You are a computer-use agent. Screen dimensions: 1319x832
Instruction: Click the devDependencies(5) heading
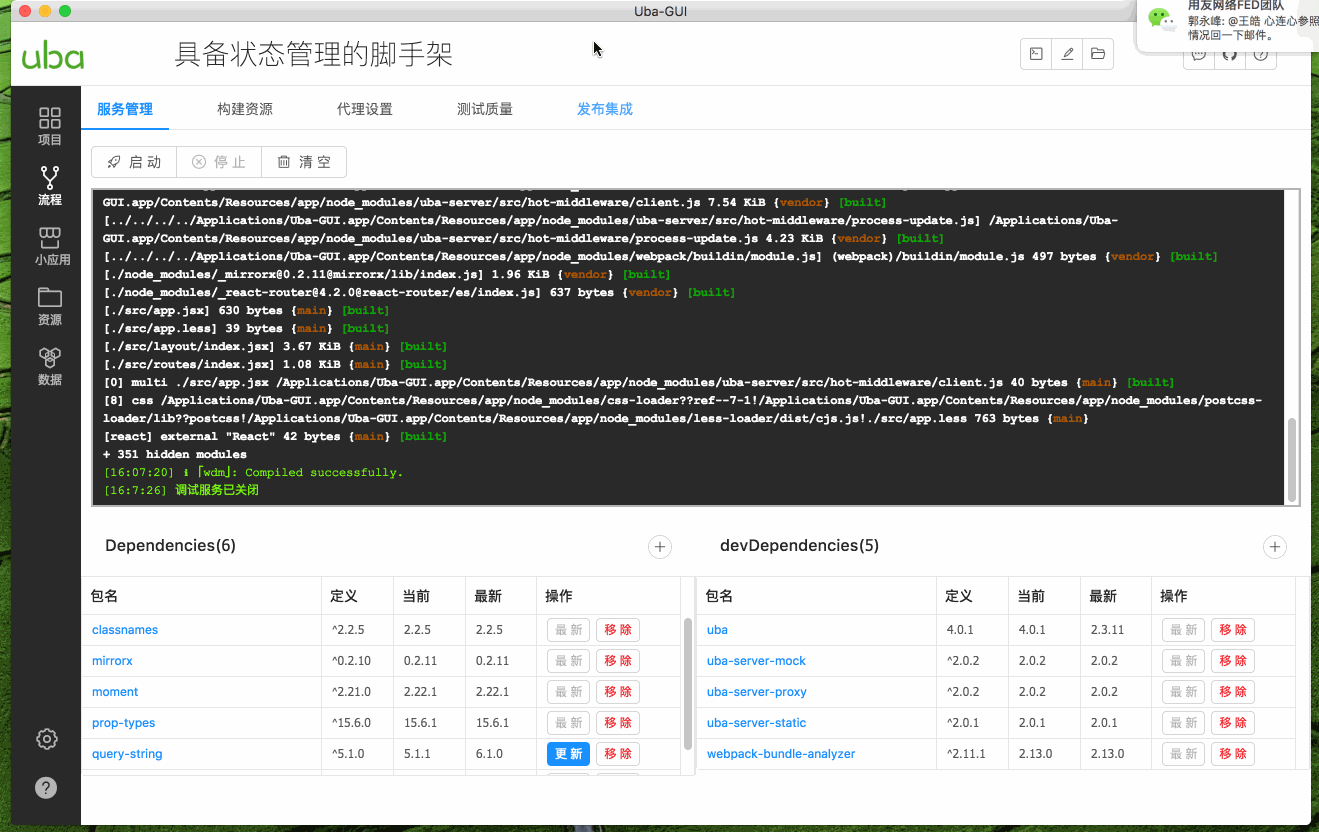tap(799, 546)
